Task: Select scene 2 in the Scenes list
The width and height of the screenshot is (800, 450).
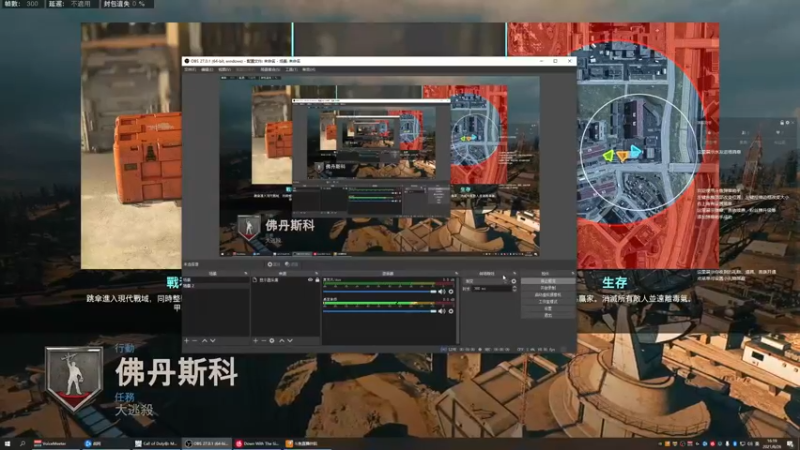Action: [x=216, y=286]
